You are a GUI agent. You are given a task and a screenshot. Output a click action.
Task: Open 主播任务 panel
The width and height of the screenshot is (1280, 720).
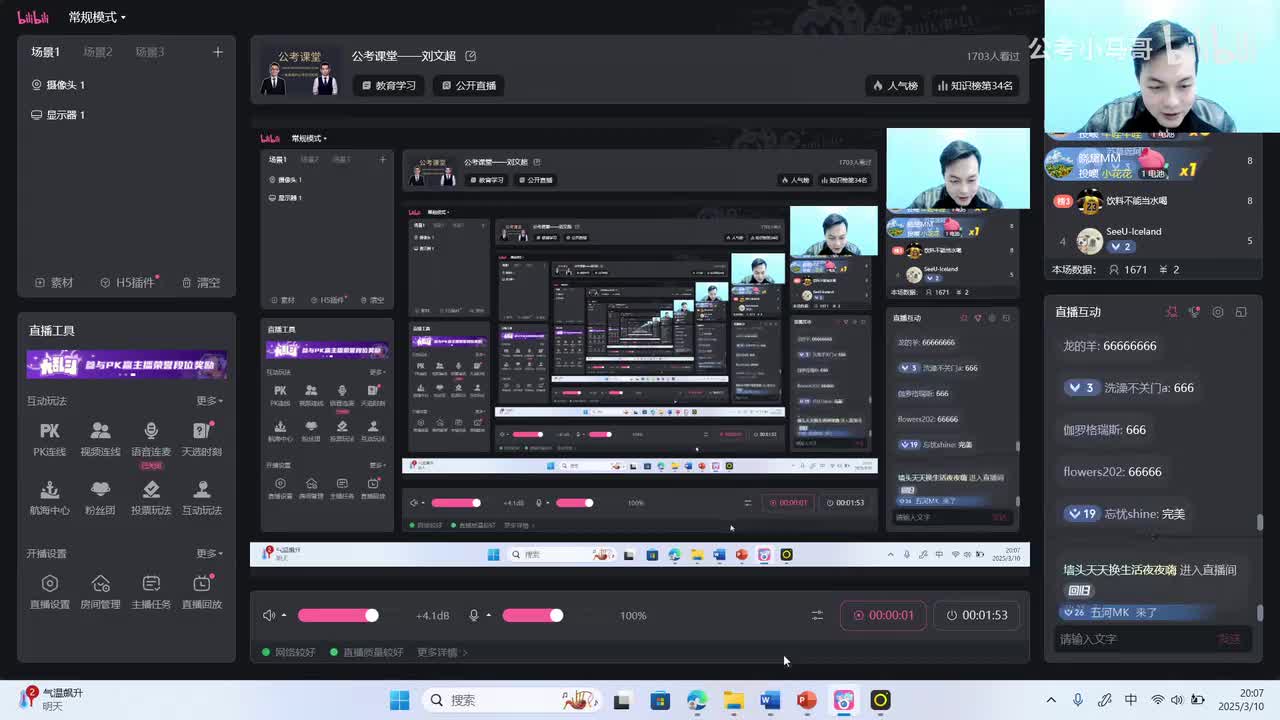pyautogui.click(x=151, y=591)
